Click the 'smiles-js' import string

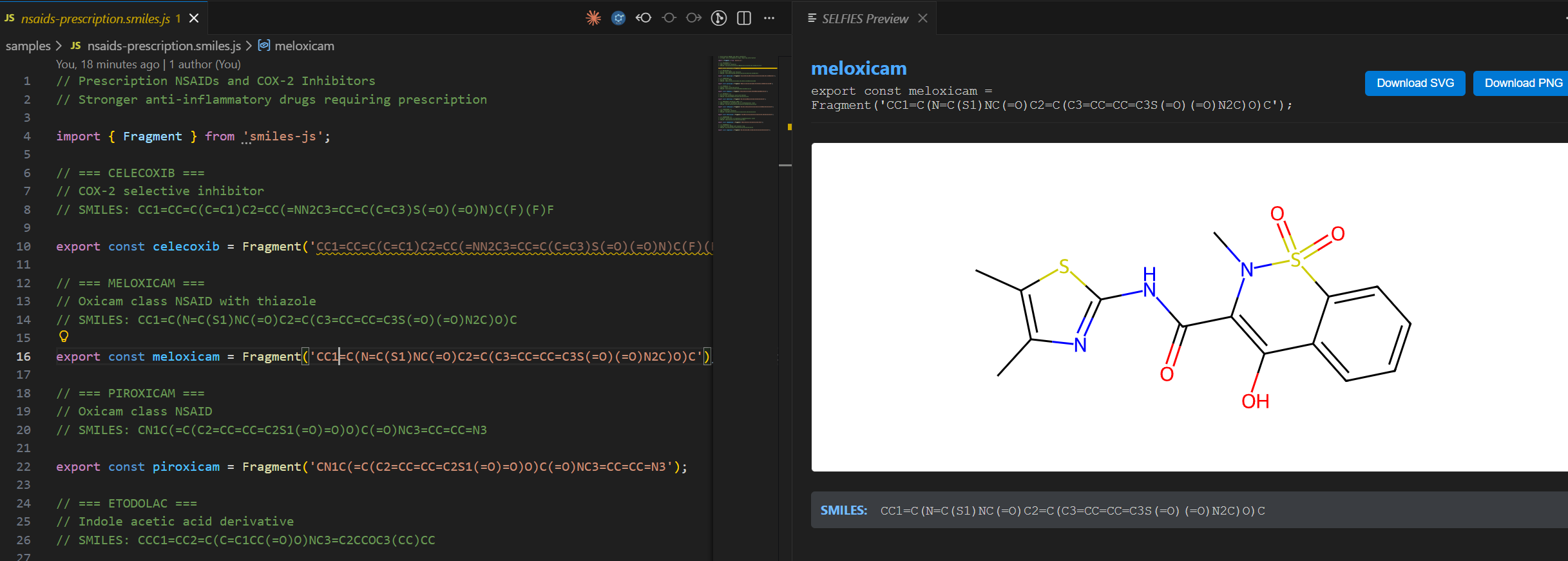(286, 136)
